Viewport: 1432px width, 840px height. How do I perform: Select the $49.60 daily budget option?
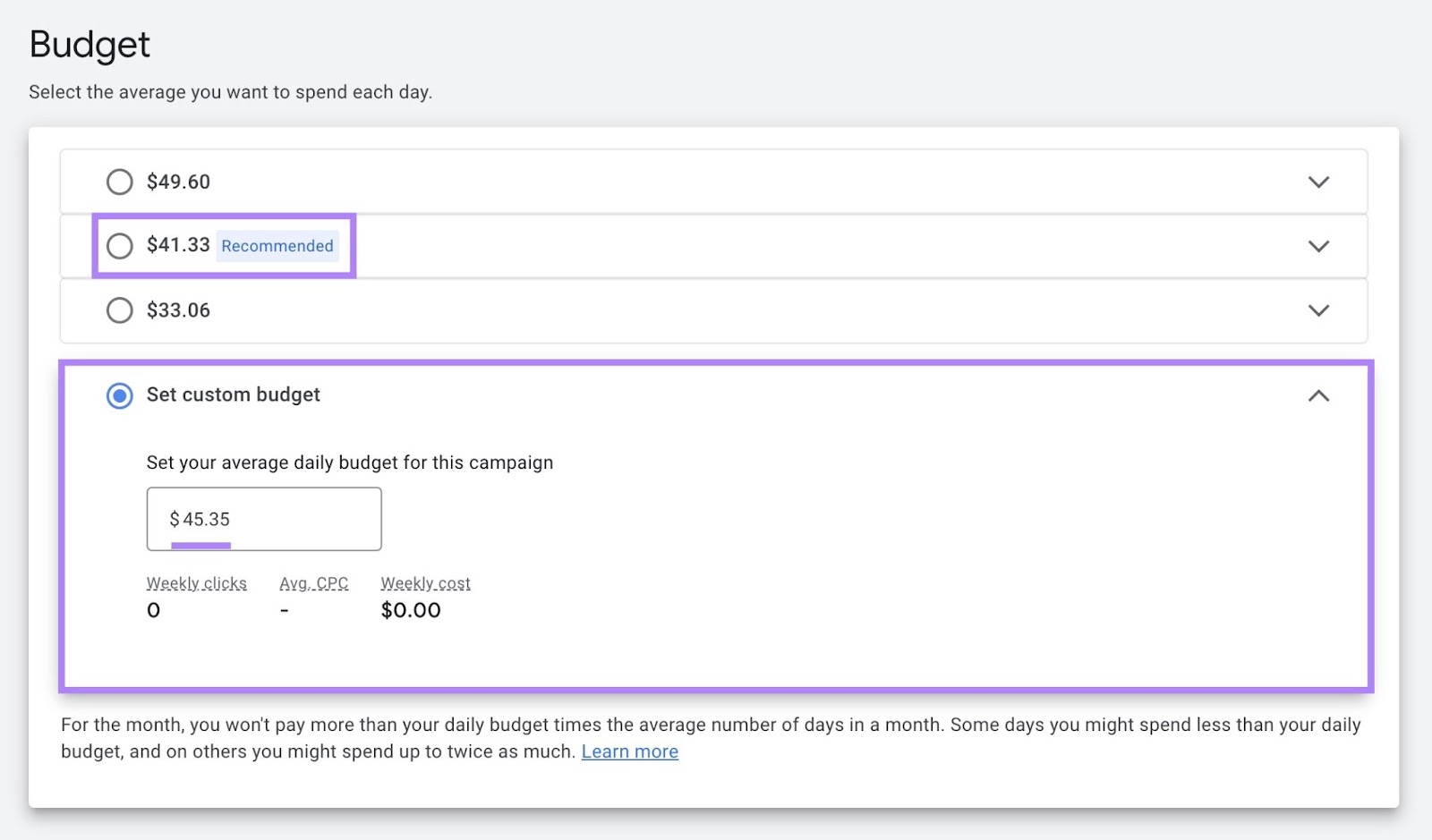click(119, 181)
